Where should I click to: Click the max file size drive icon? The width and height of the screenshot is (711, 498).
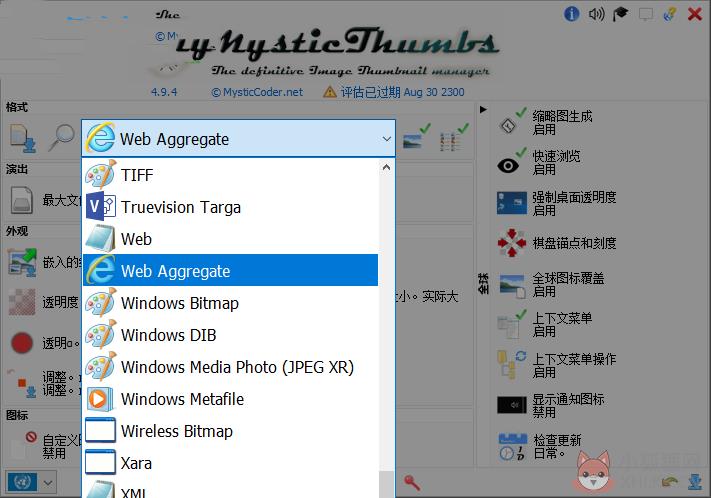tap(22, 200)
